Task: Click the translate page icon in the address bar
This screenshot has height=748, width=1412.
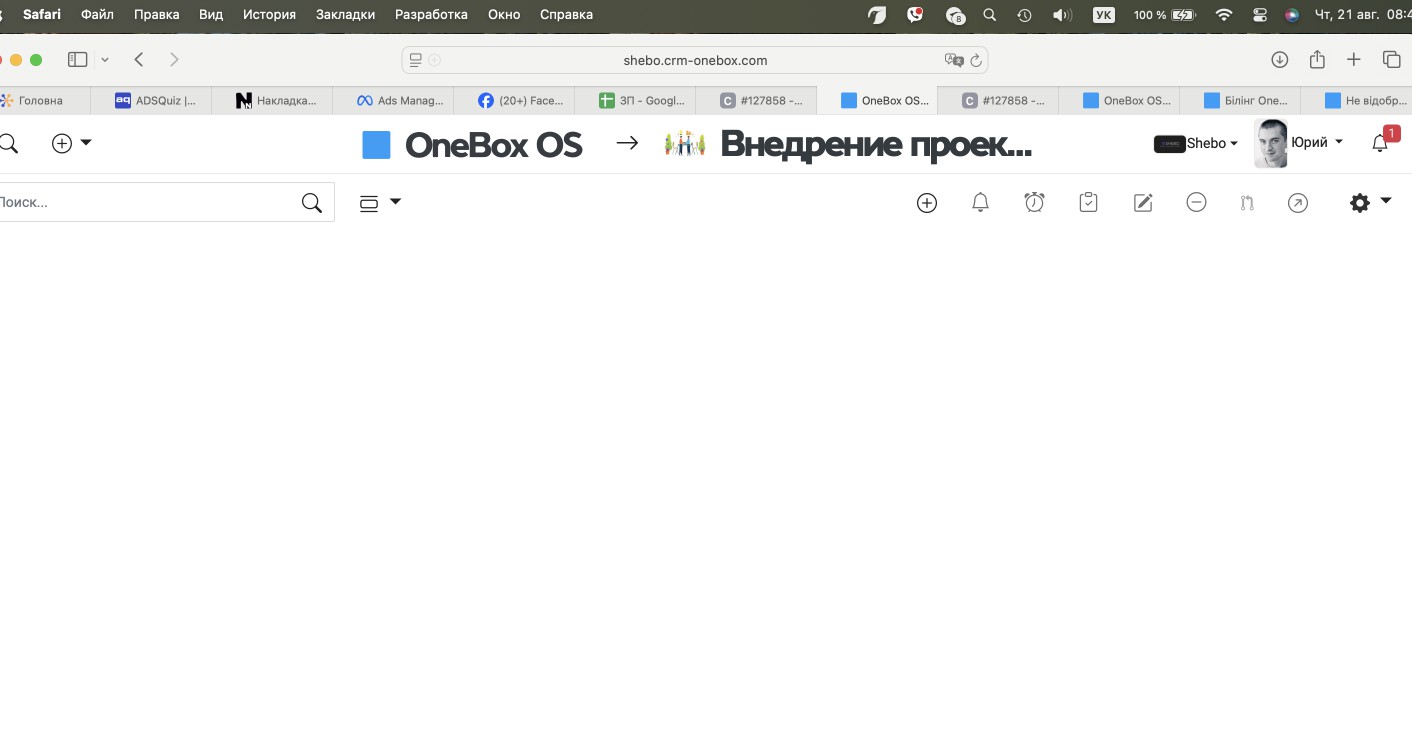Action: (954, 60)
